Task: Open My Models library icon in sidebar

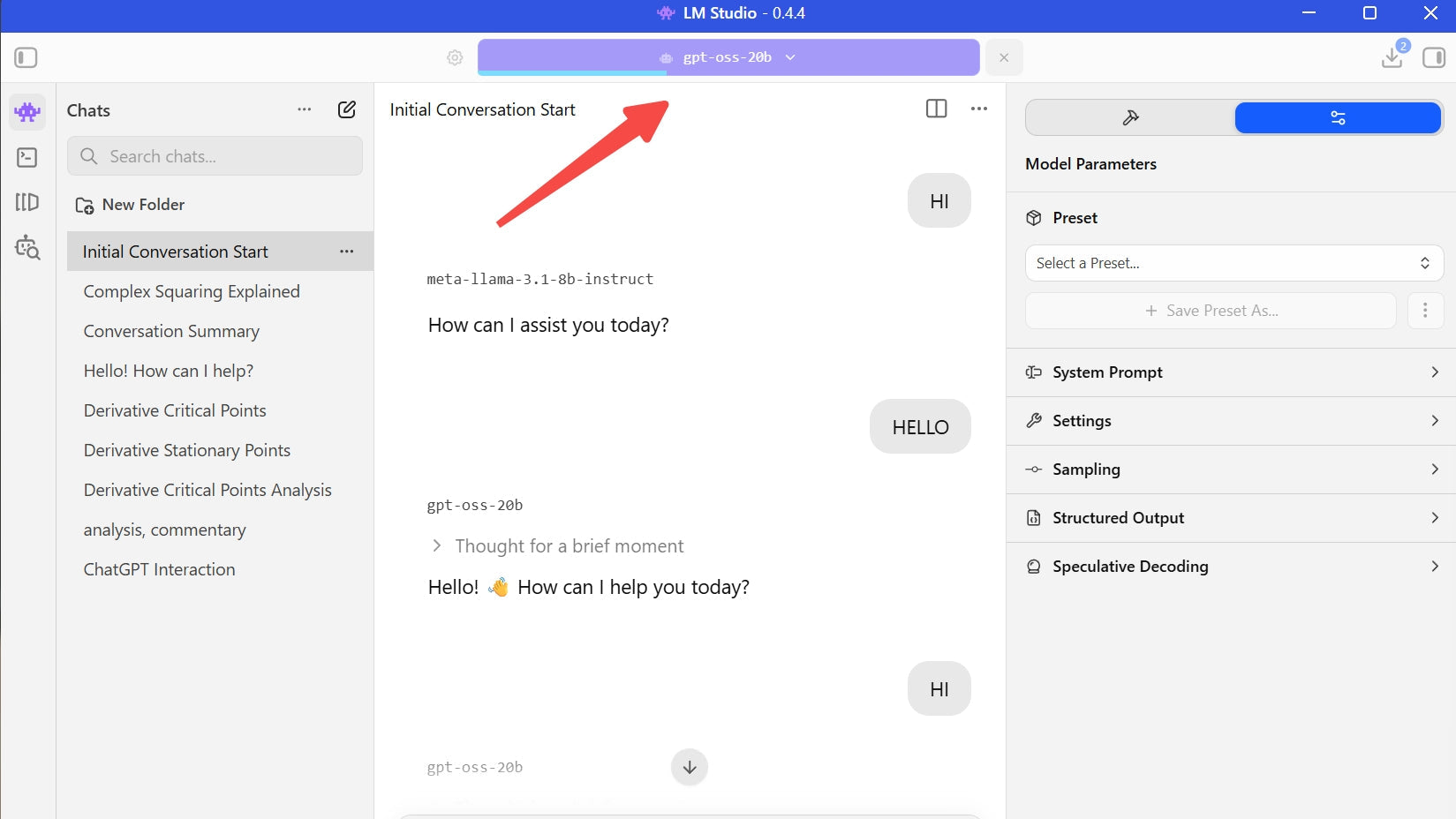Action: (x=27, y=202)
